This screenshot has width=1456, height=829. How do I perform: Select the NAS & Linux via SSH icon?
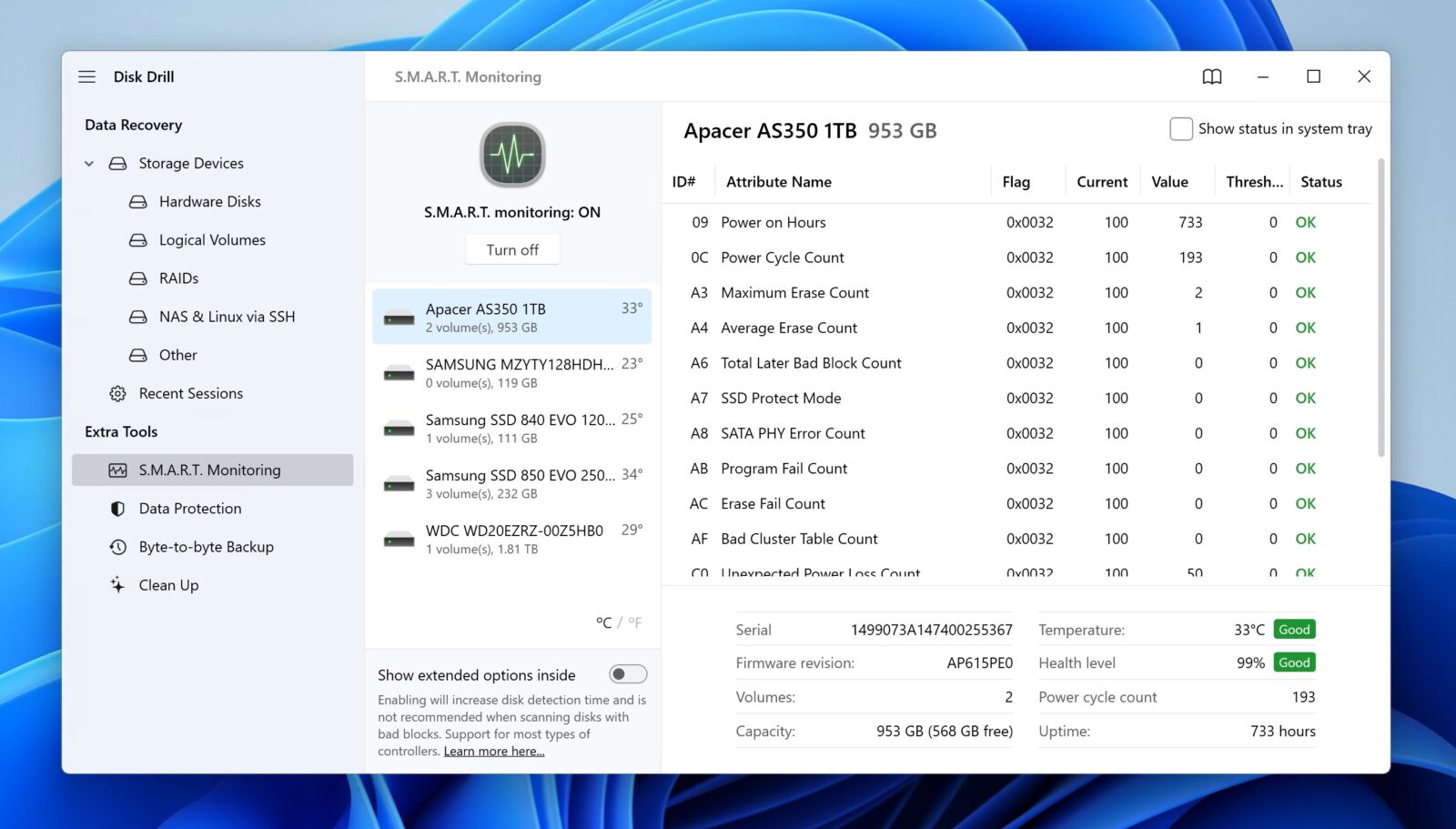pyautogui.click(x=138, y=316)
